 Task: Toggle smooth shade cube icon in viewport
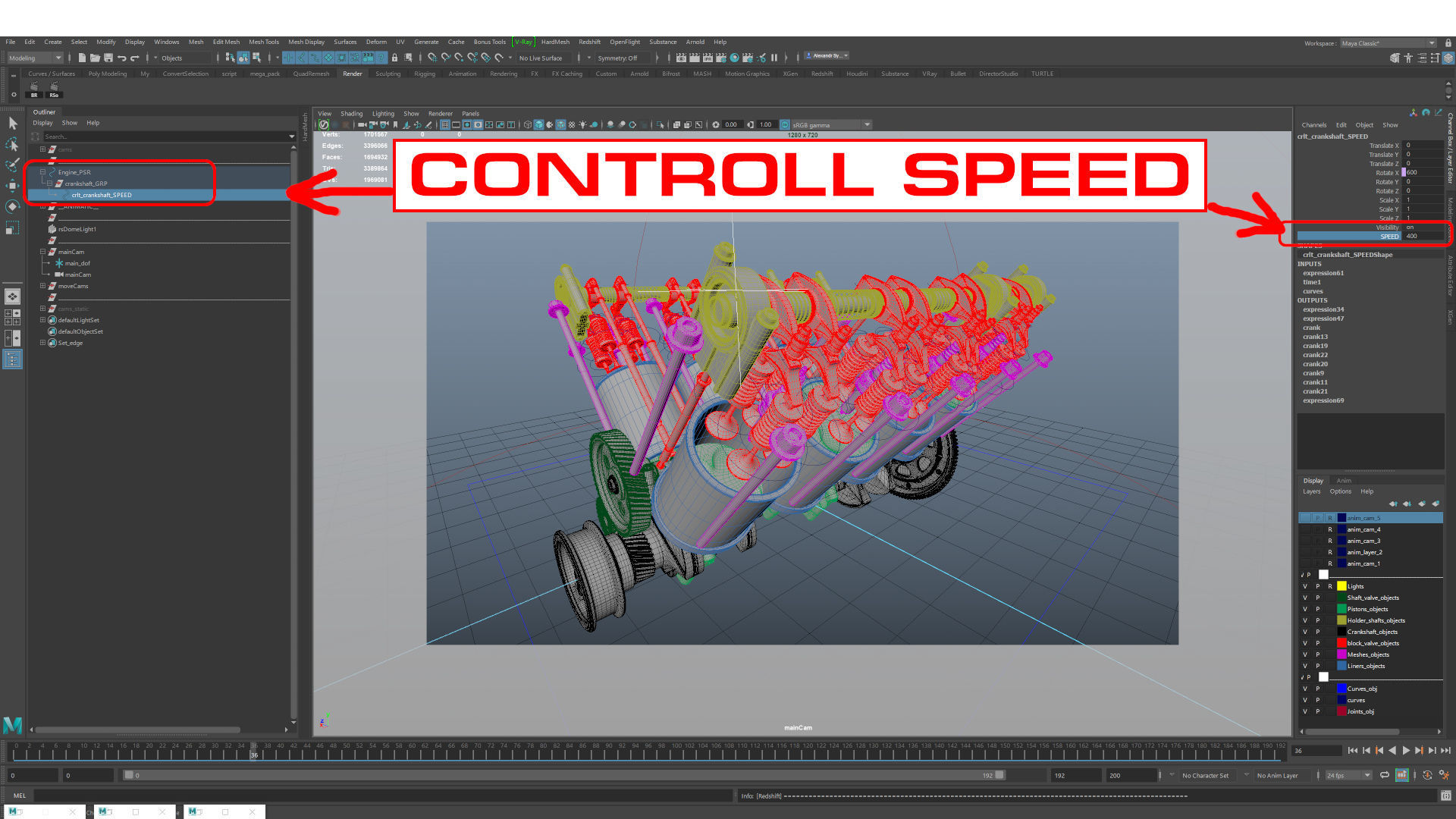[538, 125]
